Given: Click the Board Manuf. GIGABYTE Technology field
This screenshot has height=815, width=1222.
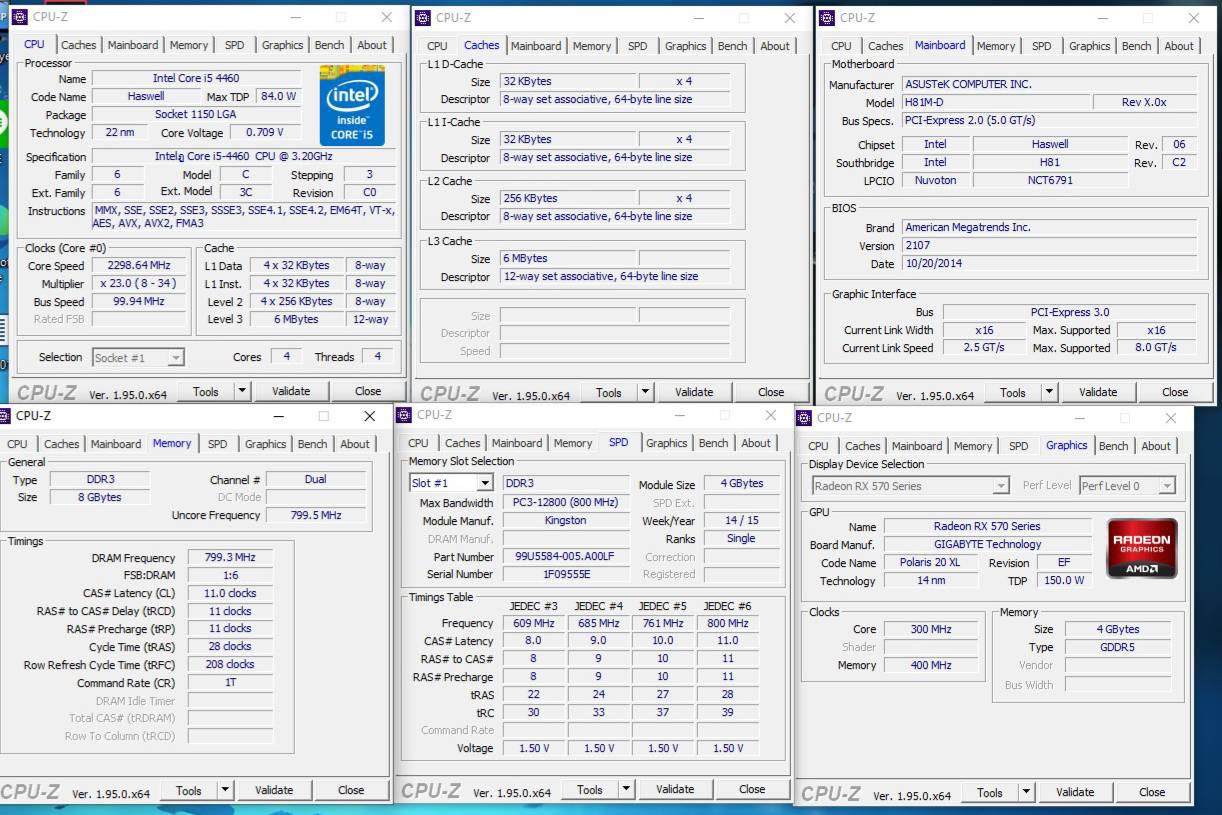Looking at the screenshot, I should 987,544.
